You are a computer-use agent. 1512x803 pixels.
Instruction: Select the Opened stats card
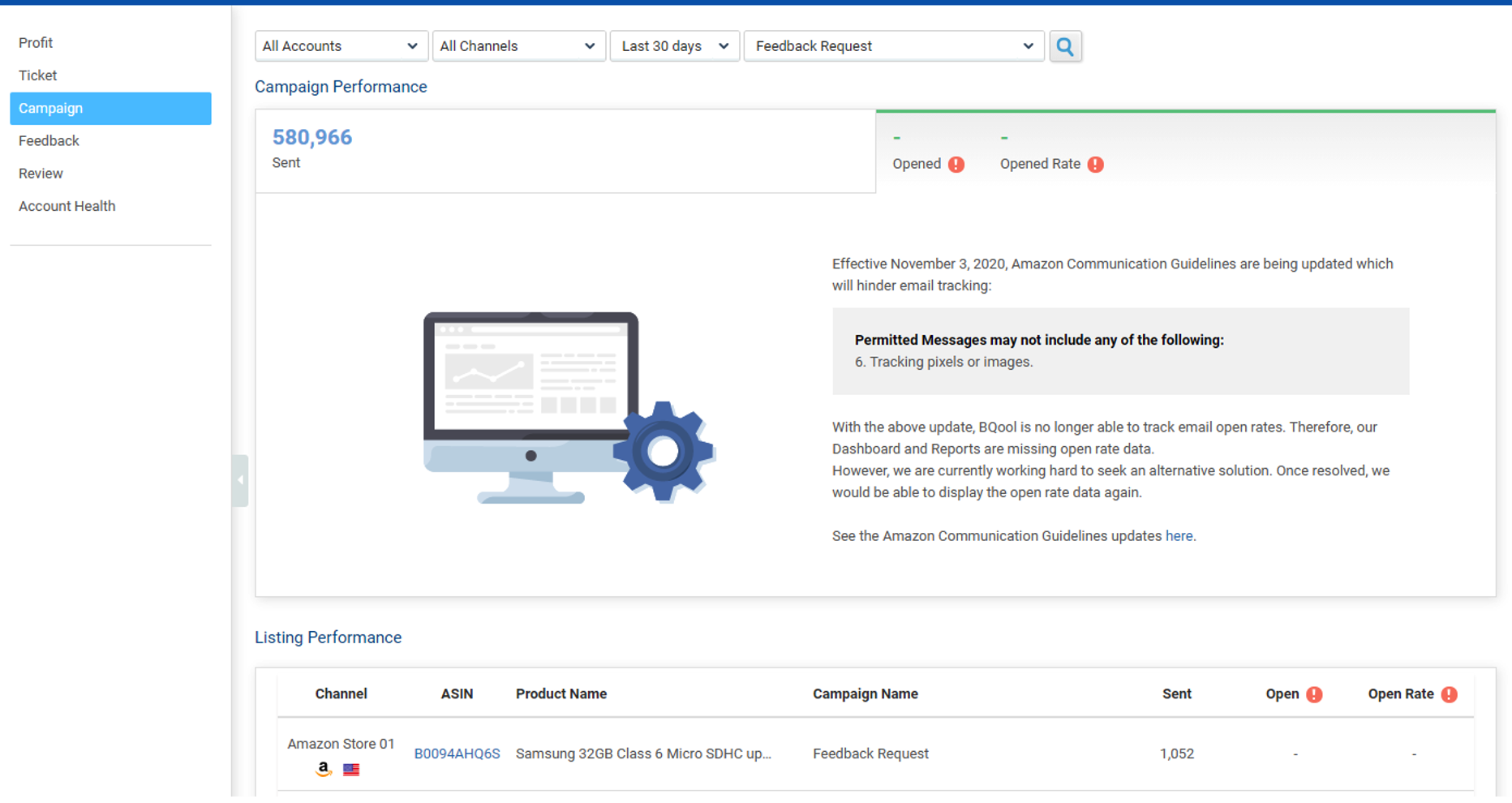(1185, 151)
